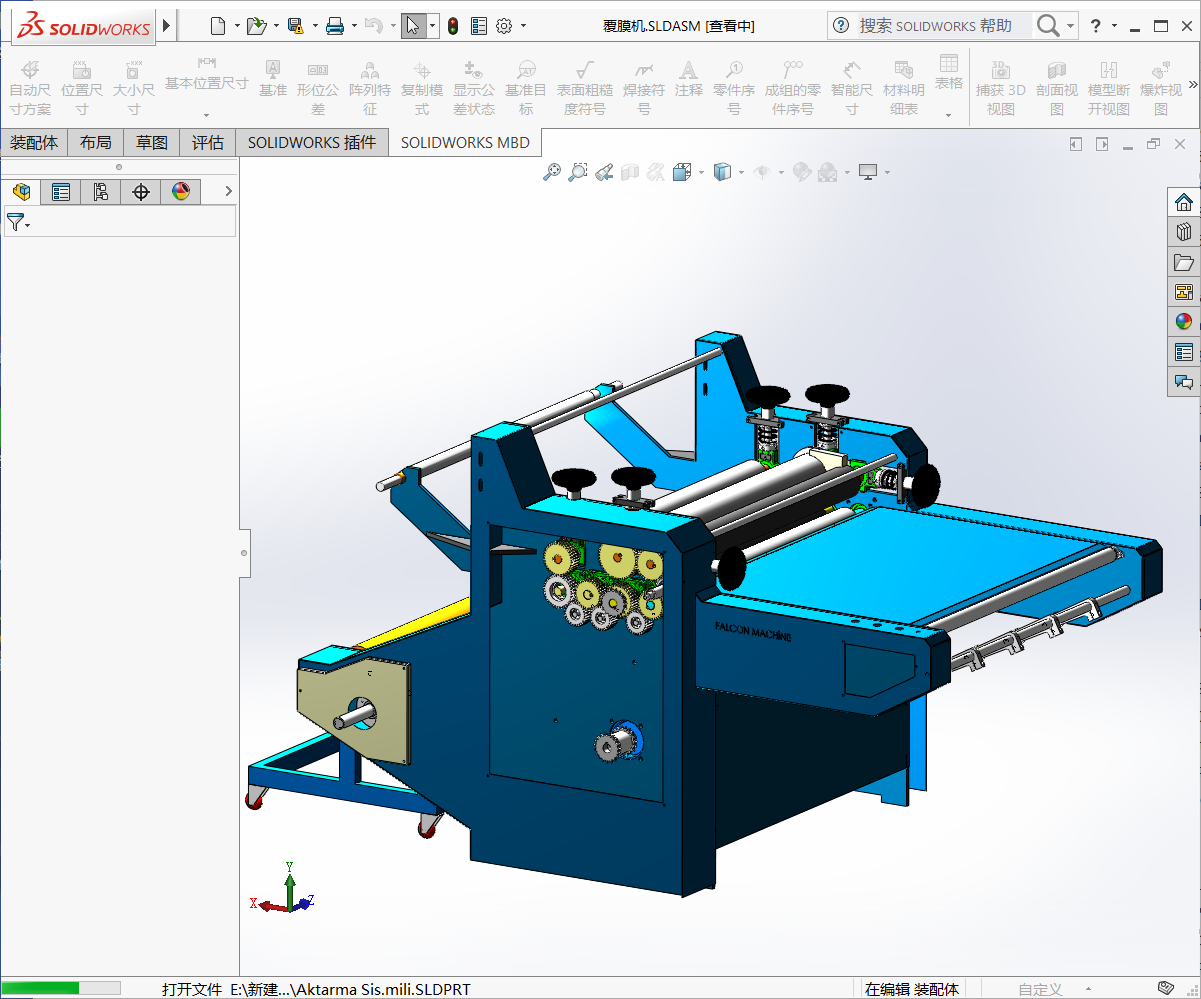Switch to the 装配体 tab

pyautogui.click(x=34, y=143)
